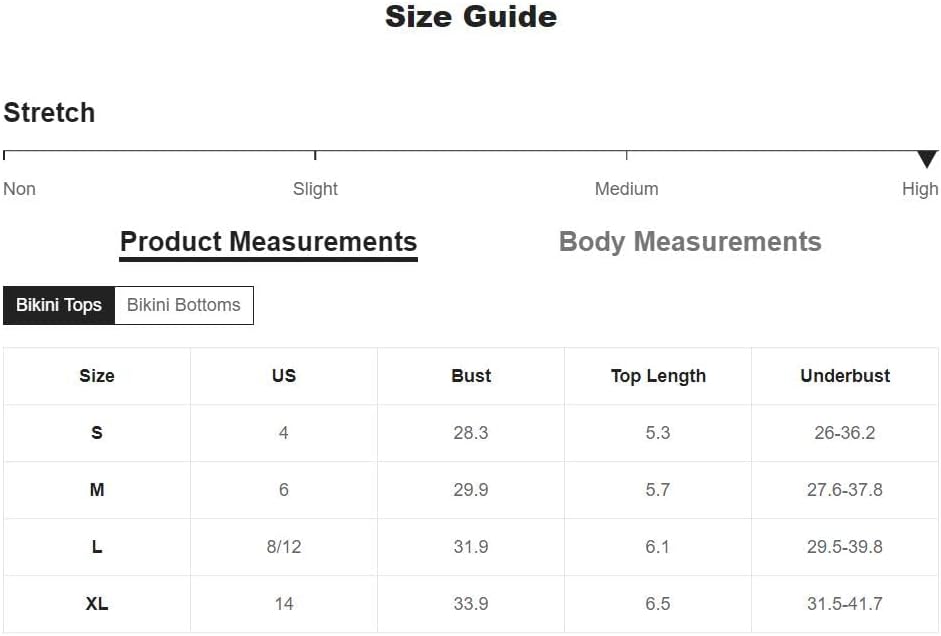The width and height of the screenshot is (941, 636).
Task: Click the Underbust column header
Action: coord(845,376)
